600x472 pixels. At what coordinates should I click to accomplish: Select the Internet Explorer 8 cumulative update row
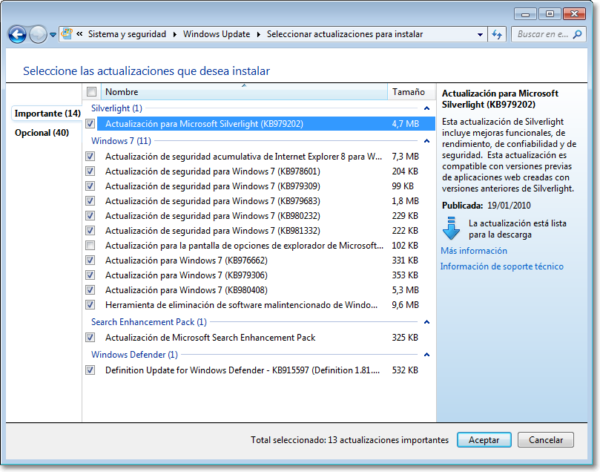click(266, 156)
